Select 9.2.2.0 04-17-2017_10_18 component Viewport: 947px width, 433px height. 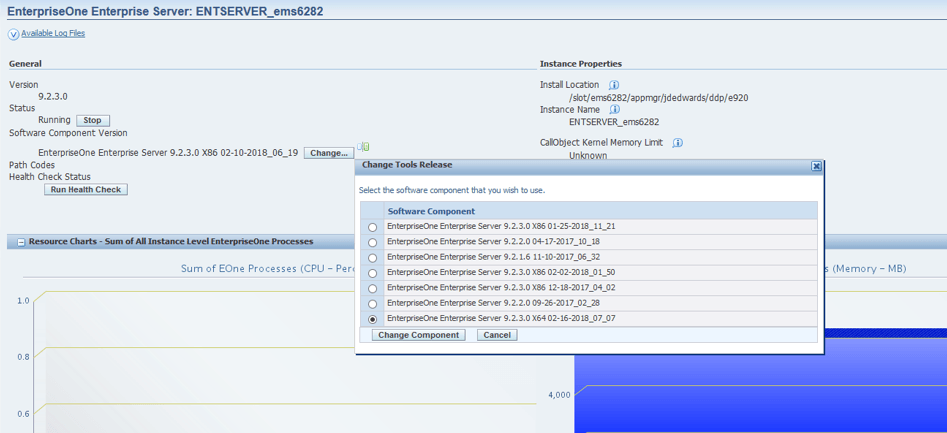coord(373,242)
